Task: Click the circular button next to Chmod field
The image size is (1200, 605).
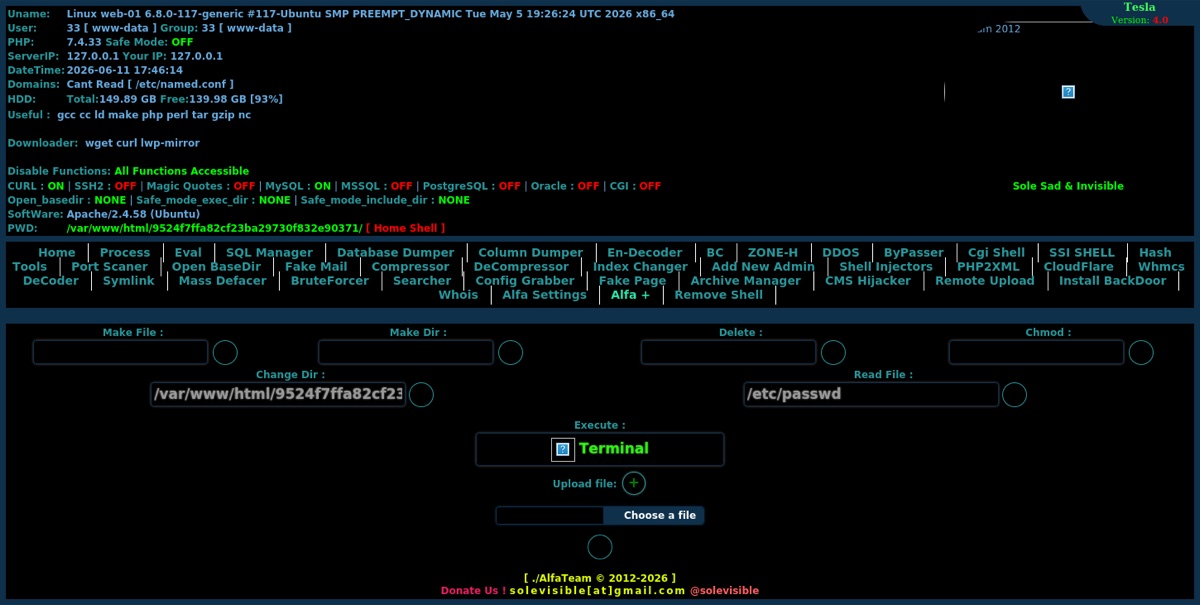Action: [x=1141, y=352]
